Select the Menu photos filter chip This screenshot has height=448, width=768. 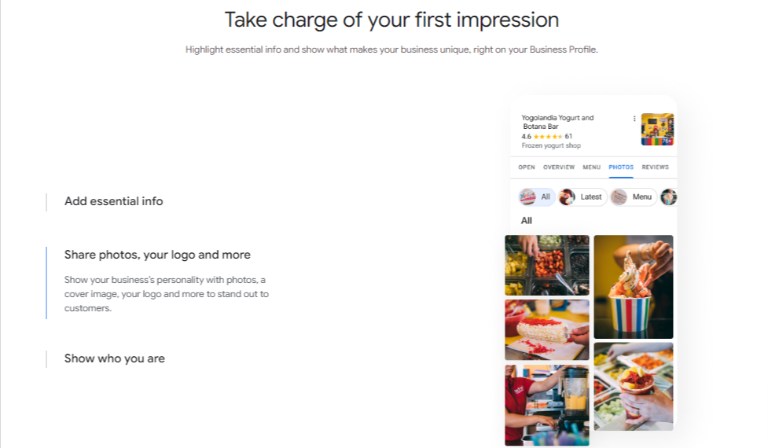point(633,197)
